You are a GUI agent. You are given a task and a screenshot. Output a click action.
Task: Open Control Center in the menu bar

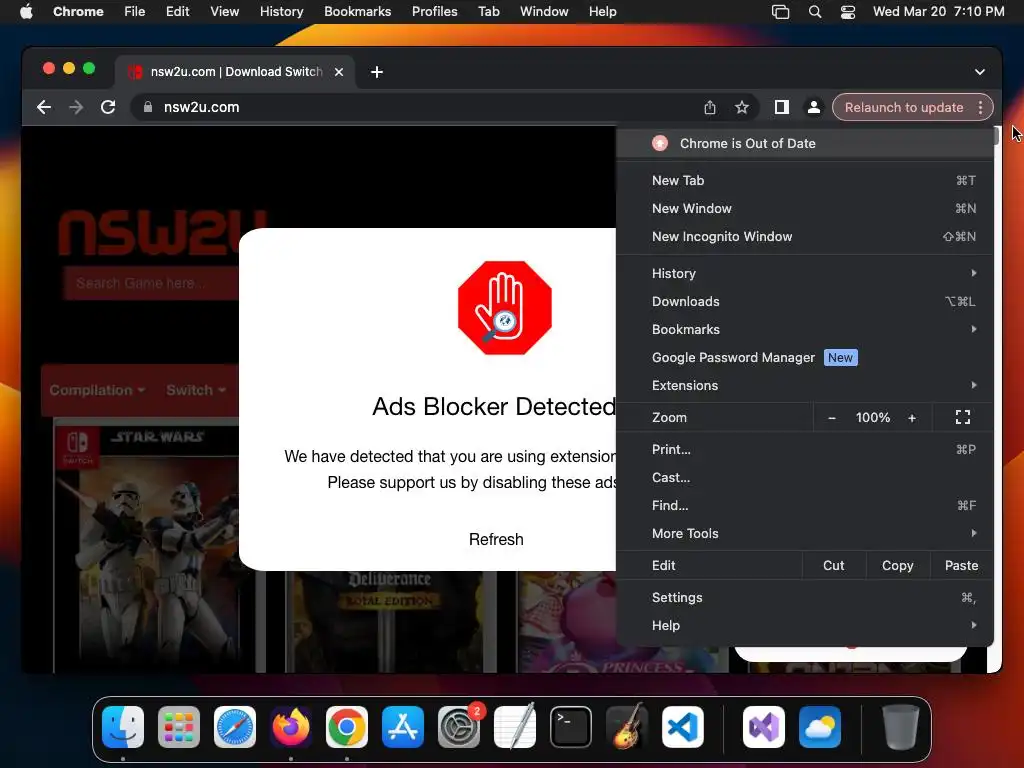point(848,12)
